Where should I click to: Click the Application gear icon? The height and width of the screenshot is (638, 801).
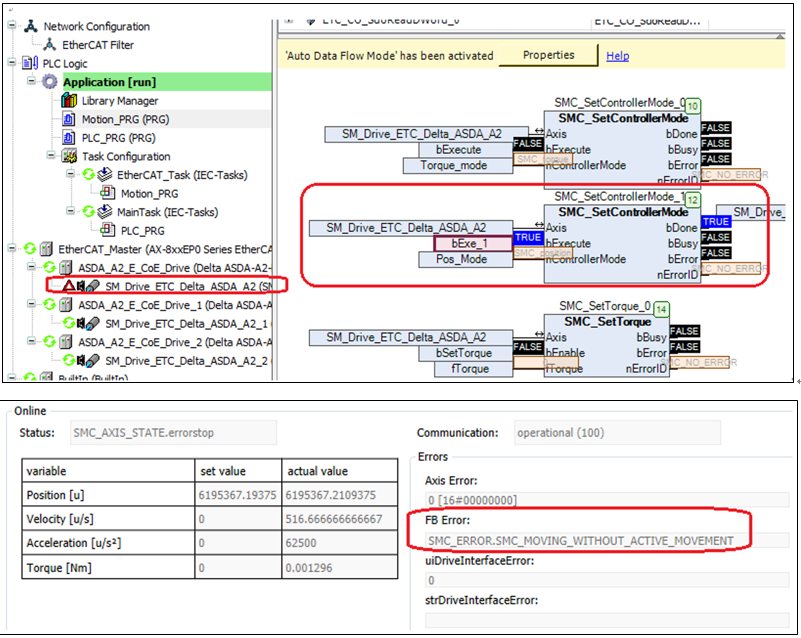[50, 82]
